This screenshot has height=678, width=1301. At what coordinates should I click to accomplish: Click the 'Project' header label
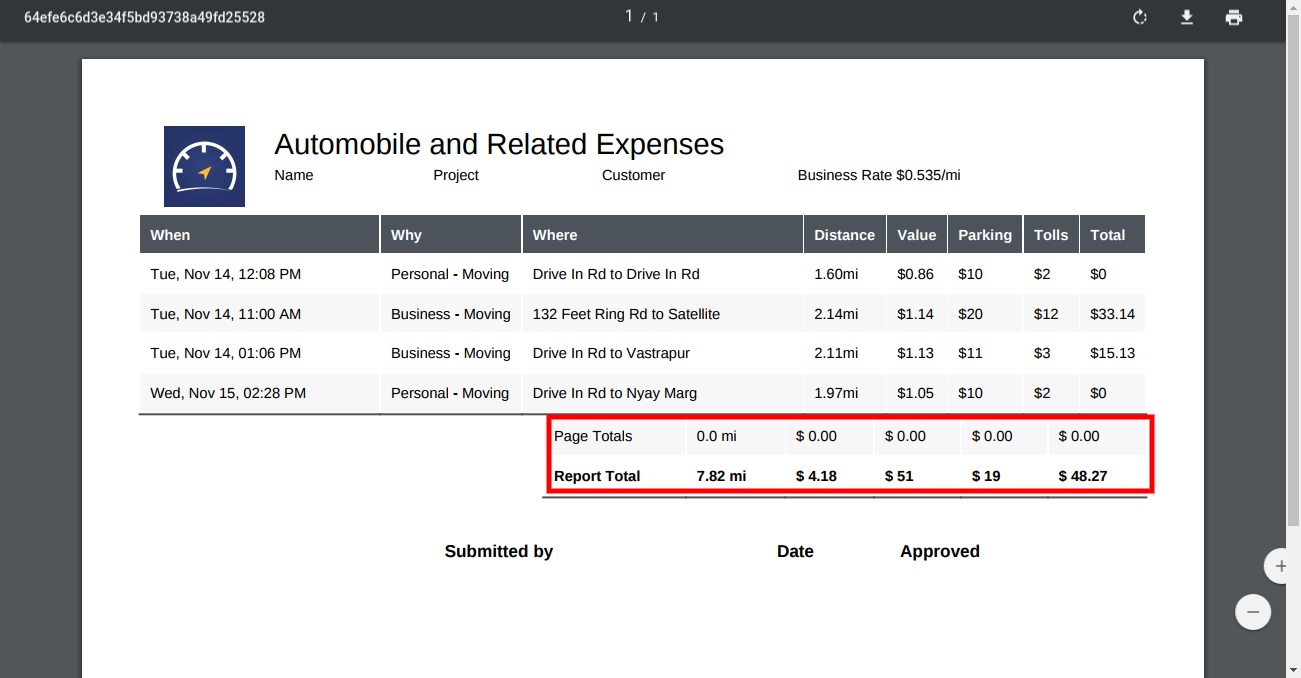(x=456, y=175)
